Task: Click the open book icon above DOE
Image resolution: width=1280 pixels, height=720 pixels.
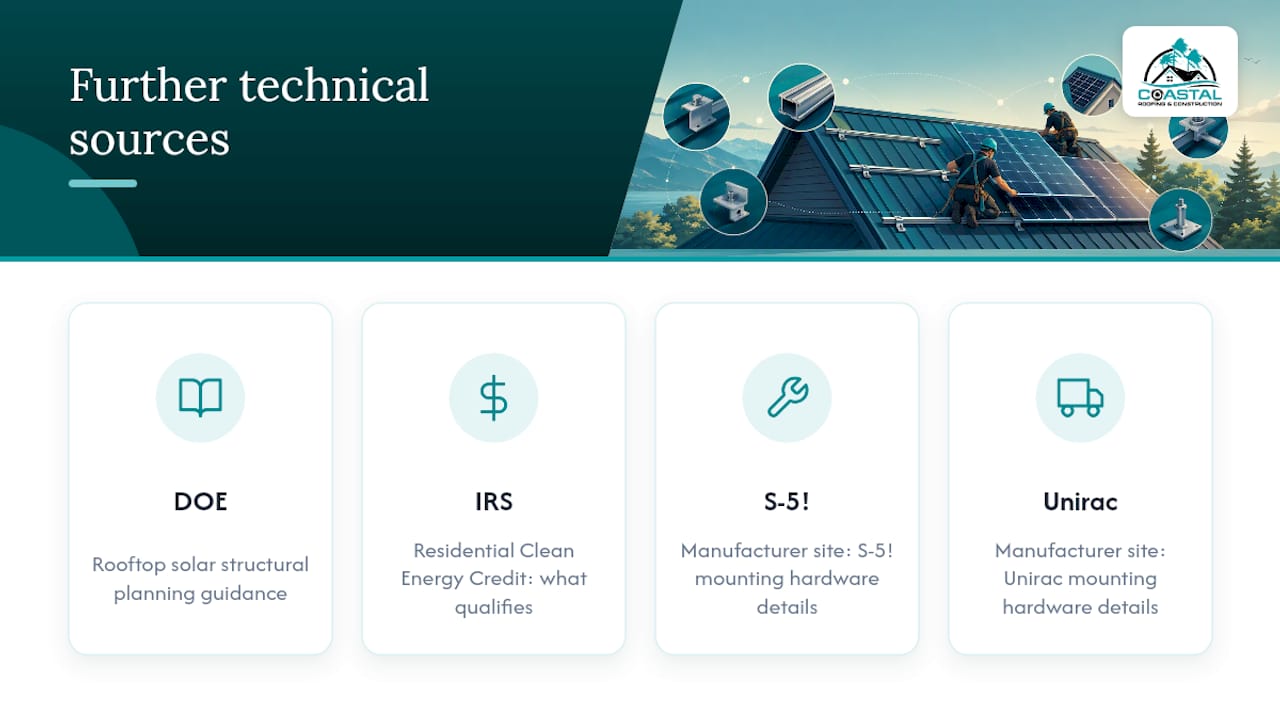Action: [x=200, y=398]
